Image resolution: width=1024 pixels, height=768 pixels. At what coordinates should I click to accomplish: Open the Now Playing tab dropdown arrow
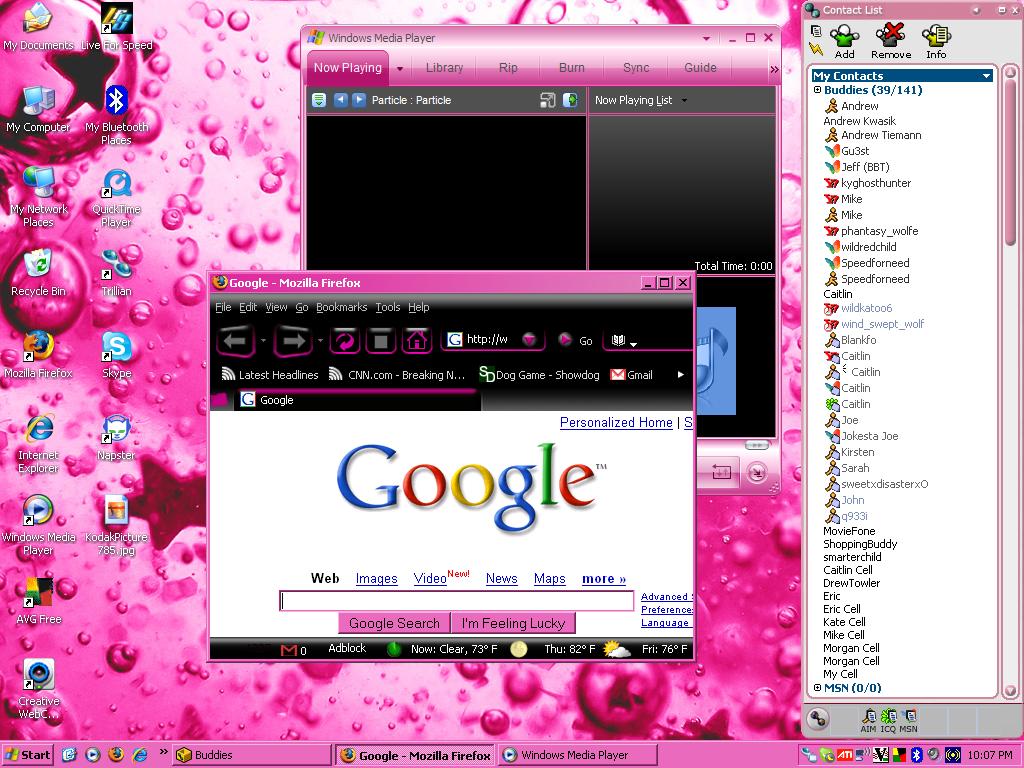click(400, 69)
